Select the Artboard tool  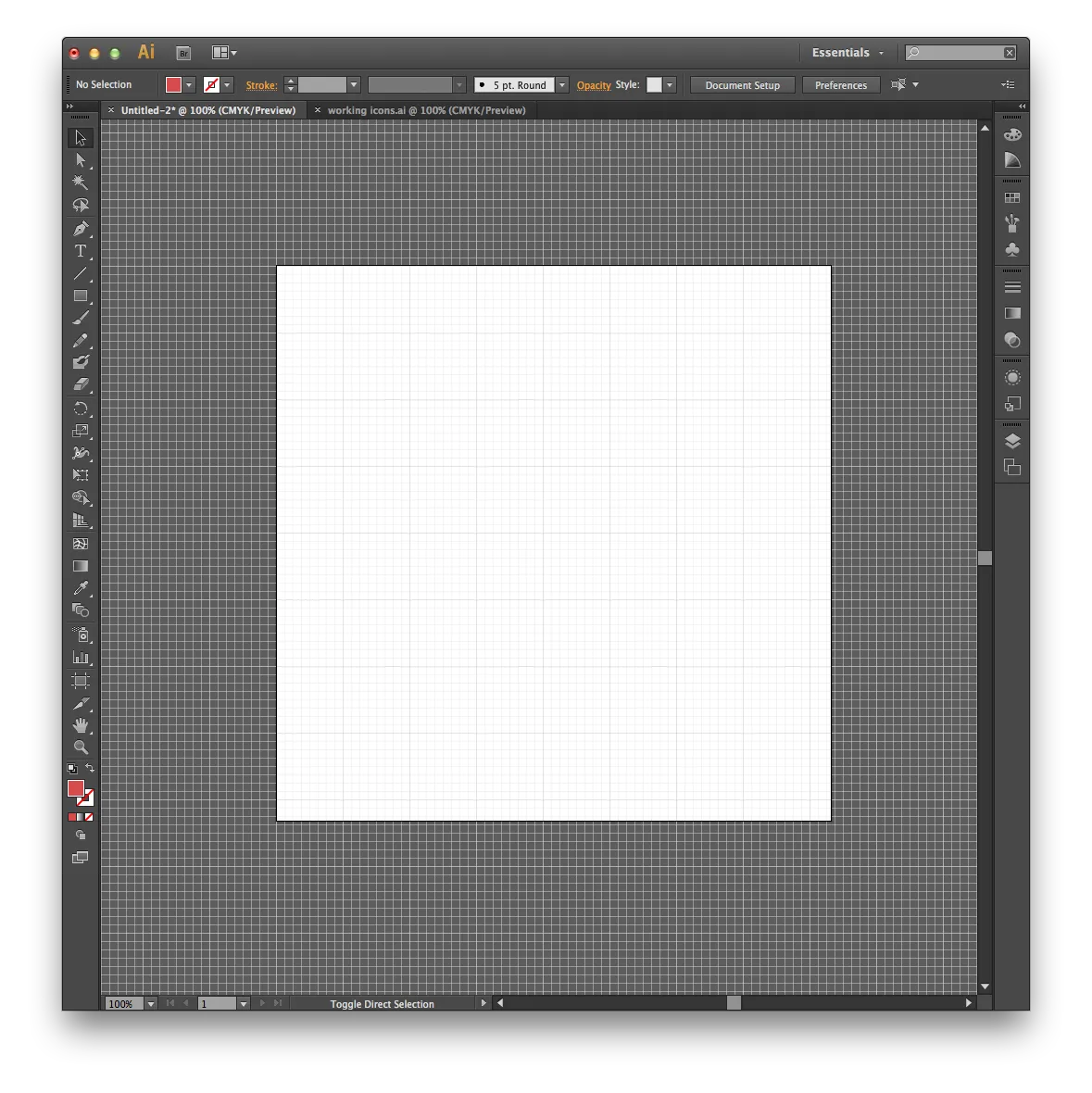(x=81, y=680)
